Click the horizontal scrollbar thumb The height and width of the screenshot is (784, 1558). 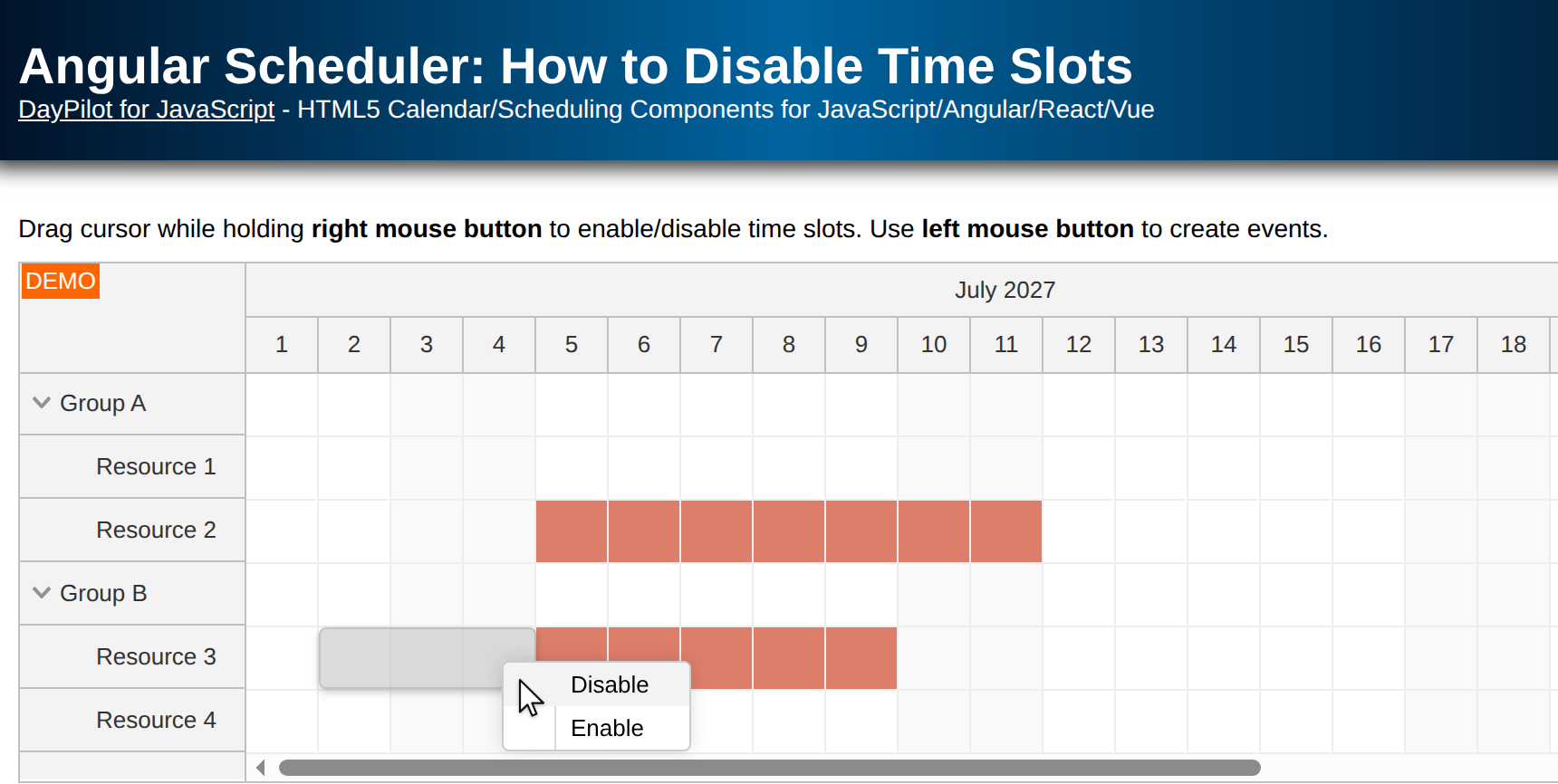click(x=769, y=768)
